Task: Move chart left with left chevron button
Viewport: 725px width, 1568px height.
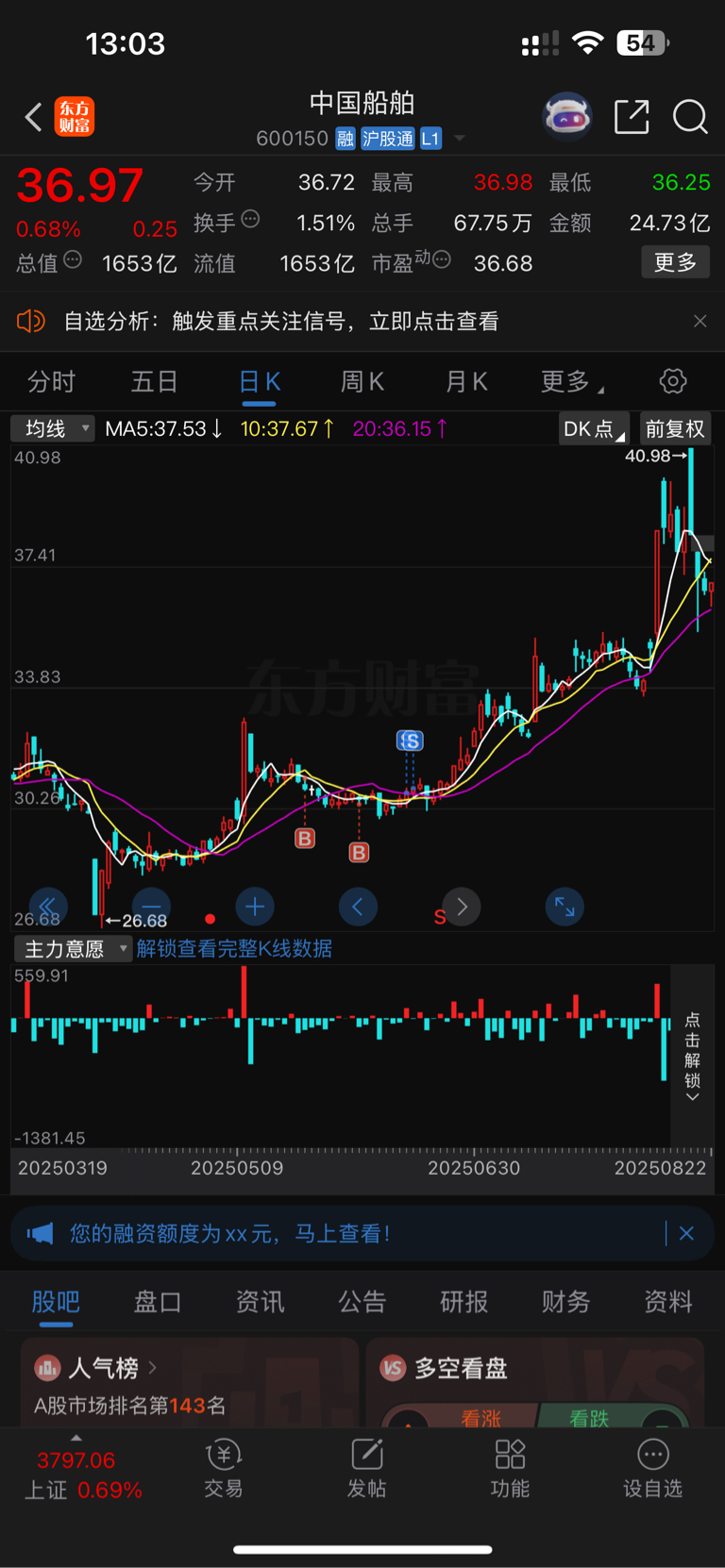Action: pyautogui.click(x=358, y=907)
